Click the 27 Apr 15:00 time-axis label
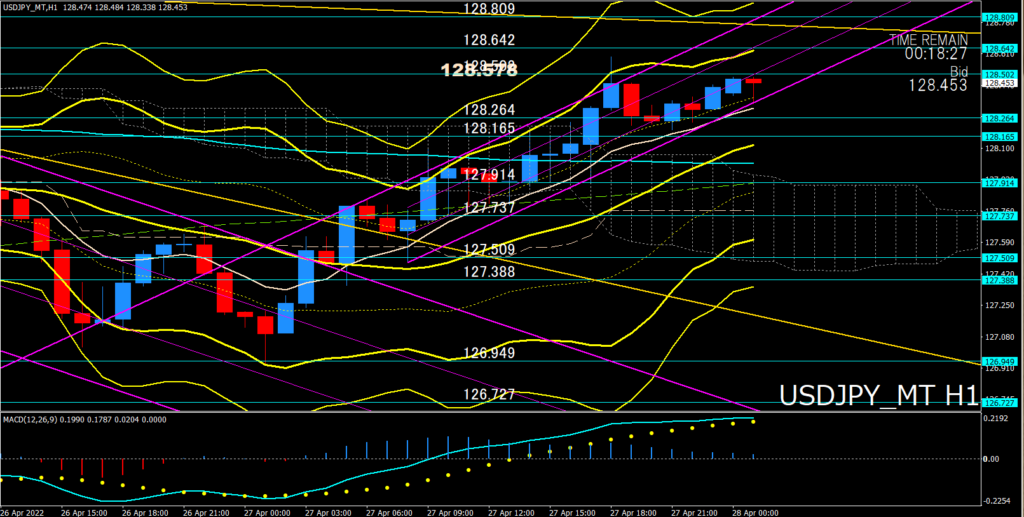The width and height of the screenshot is (1024, 517). [x=571, y=512]
